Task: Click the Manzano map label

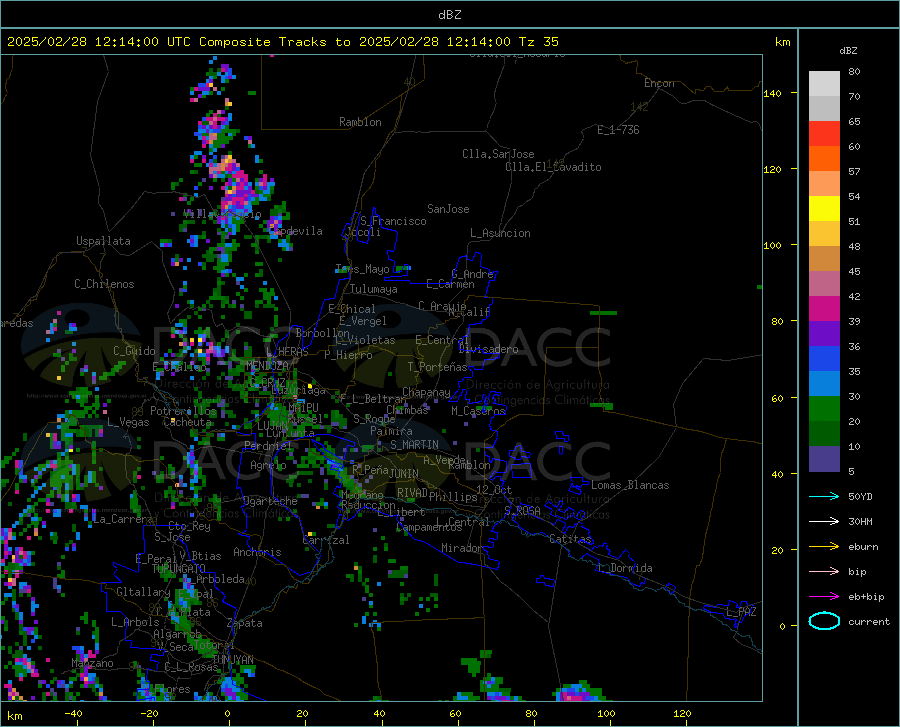Action: click(x=92, y=663)
